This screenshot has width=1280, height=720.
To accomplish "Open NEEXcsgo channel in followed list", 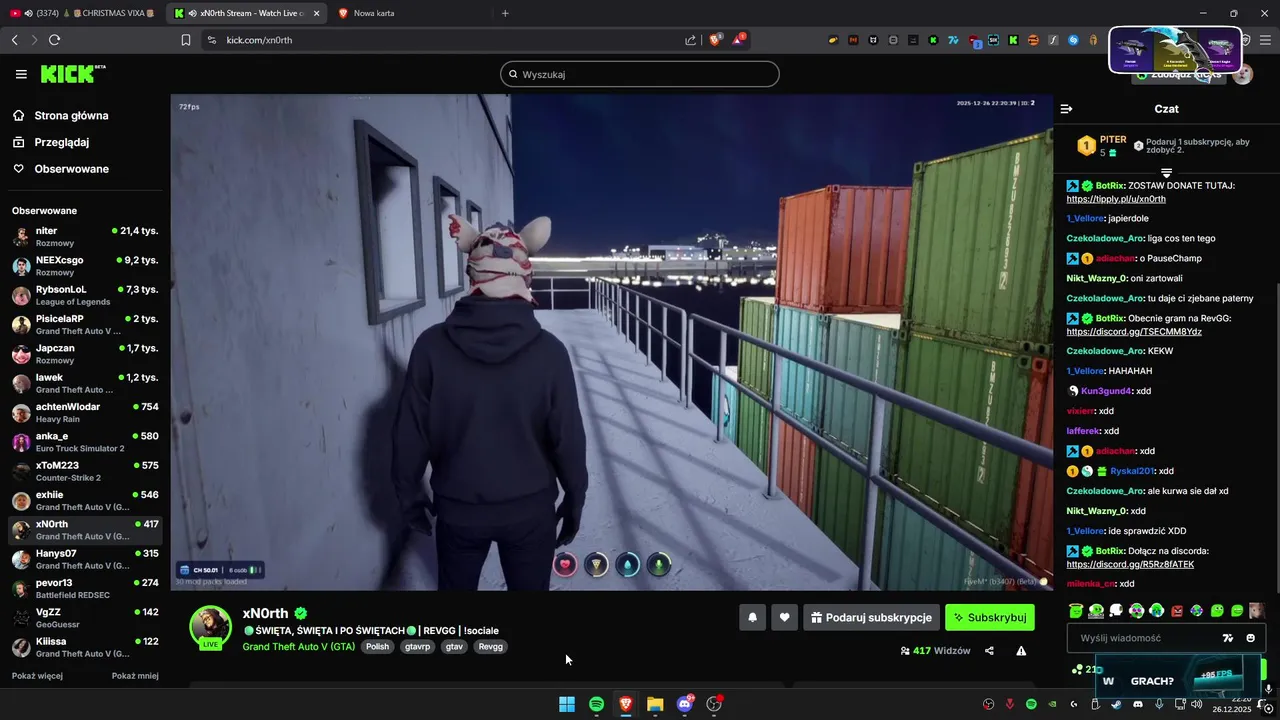I will coord(85,266).
